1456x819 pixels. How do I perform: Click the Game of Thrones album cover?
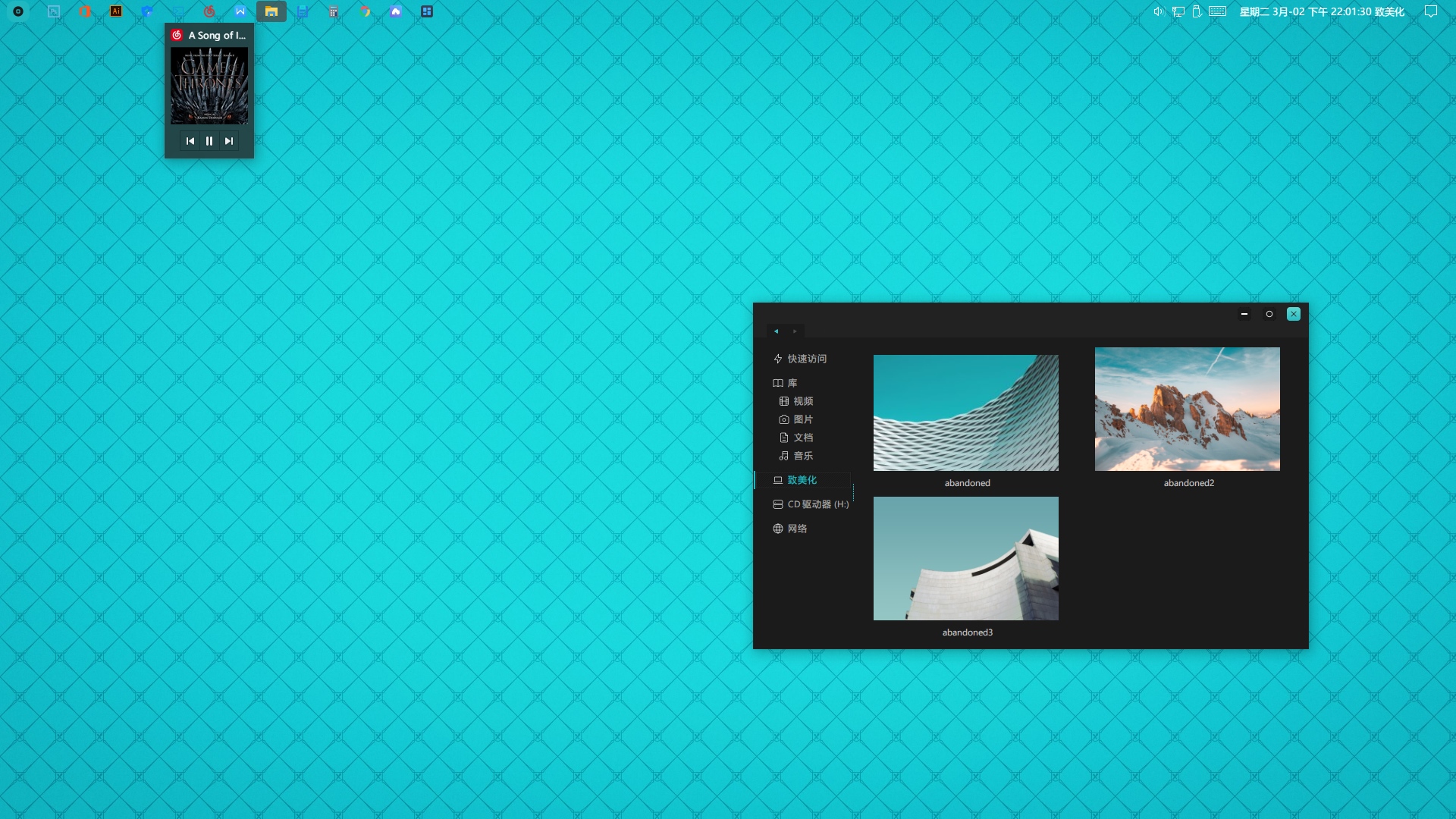pyautogui.click(x=209, y=86)
